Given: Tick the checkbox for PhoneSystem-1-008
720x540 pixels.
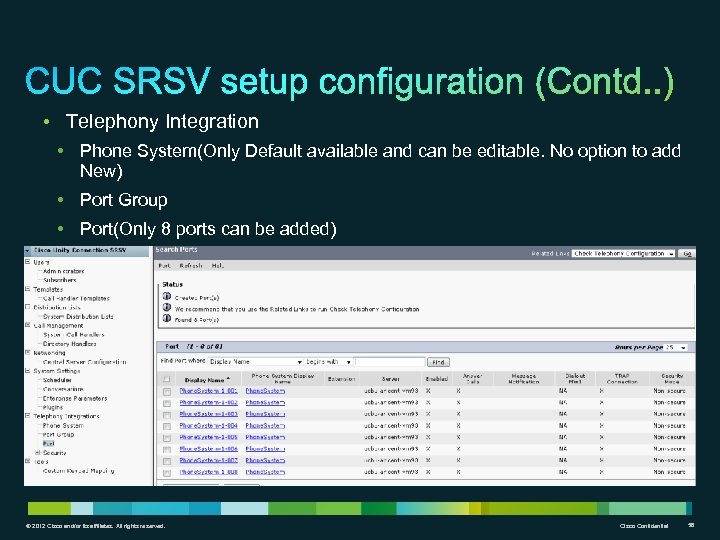Looking at the screenshot, I should (167, 472).
